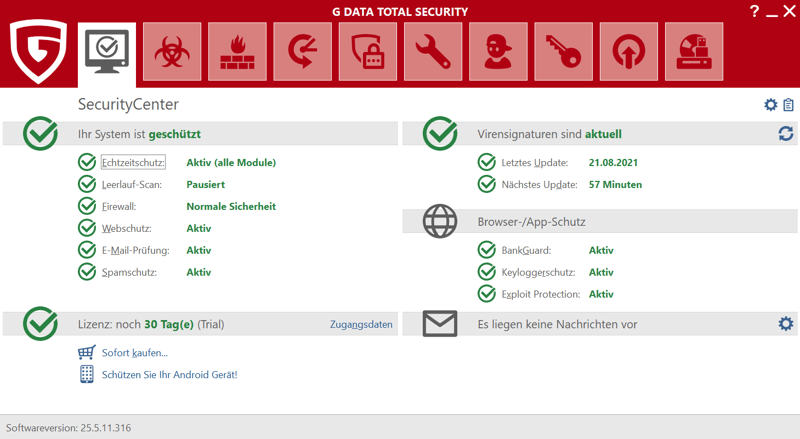800x439 pixels.
Task: Click Schützen Sie Ihr Android Gerät link
Action: click(x=169, y=375)
